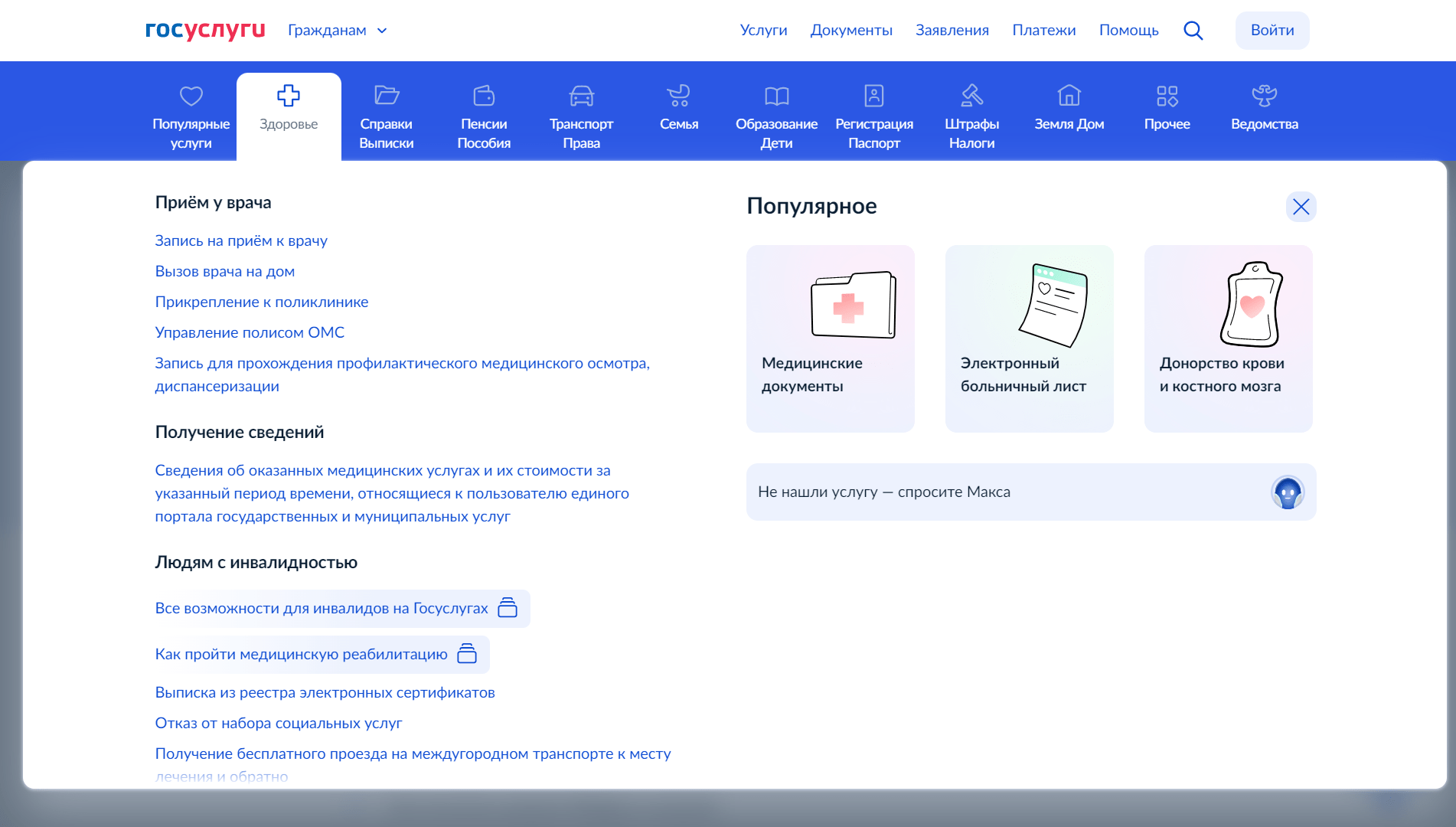The height and width of the screenshot is (827, 1456).
Task: Open the Документы menu item
Action: [x=851, y=31]
